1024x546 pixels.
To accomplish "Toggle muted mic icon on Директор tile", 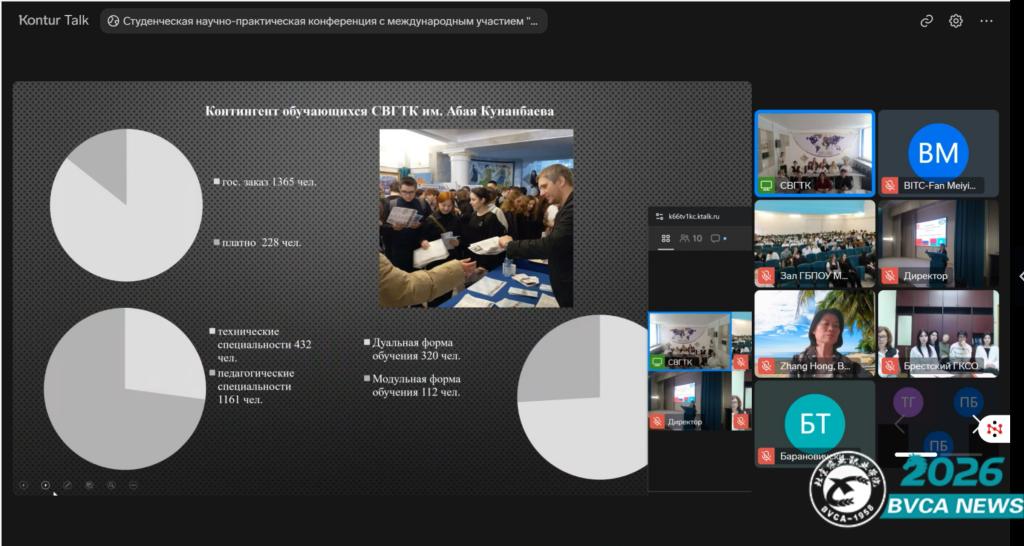I will 889,276.
